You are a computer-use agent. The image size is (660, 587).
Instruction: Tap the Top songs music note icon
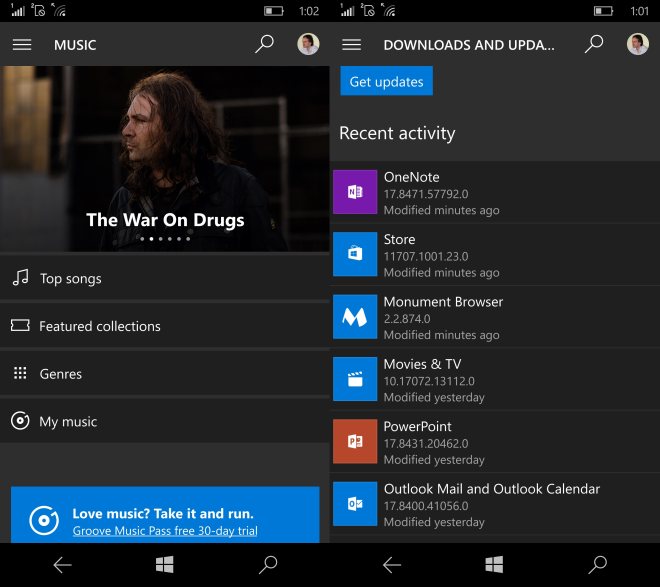point(20,278)
